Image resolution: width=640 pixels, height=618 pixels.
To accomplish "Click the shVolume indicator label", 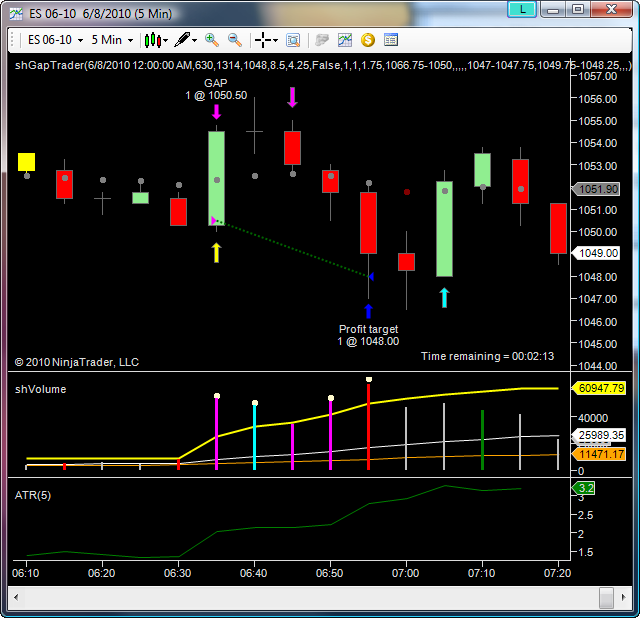I will (x=40, y=389).
